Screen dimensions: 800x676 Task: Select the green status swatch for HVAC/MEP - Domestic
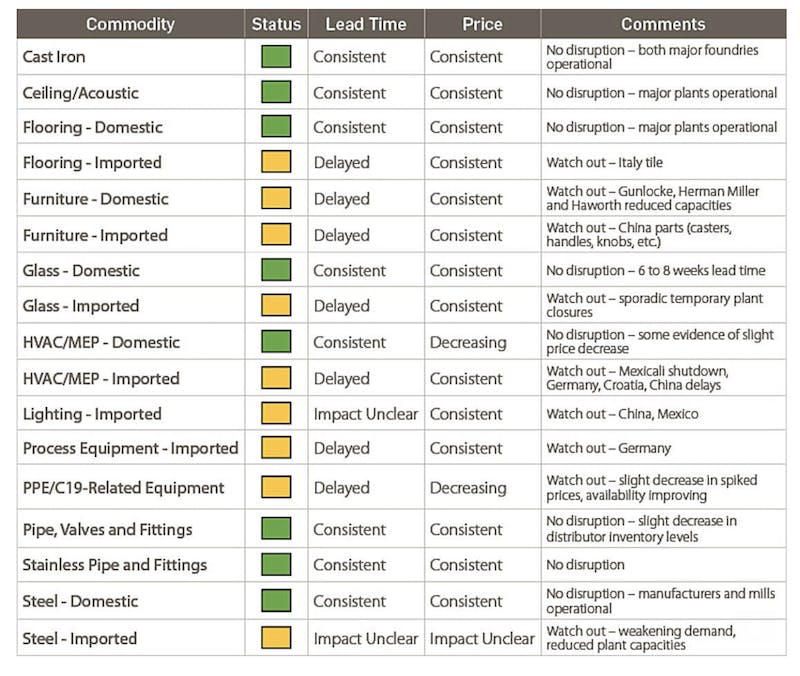click(x=275, y=342)
